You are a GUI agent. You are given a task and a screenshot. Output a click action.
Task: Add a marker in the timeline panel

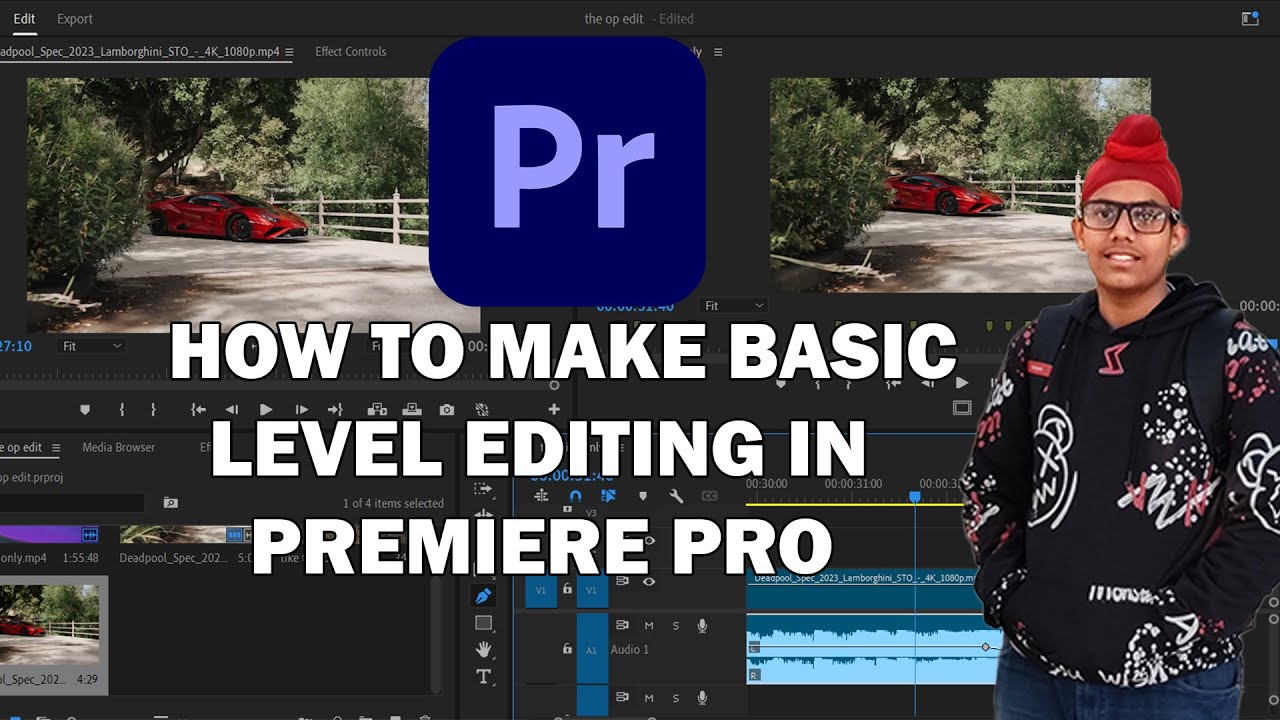(643, 495)
